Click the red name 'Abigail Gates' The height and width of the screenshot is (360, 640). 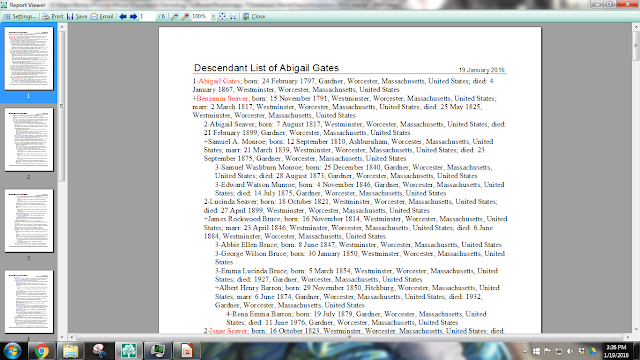pyautogui.click(x=219, y=81)
